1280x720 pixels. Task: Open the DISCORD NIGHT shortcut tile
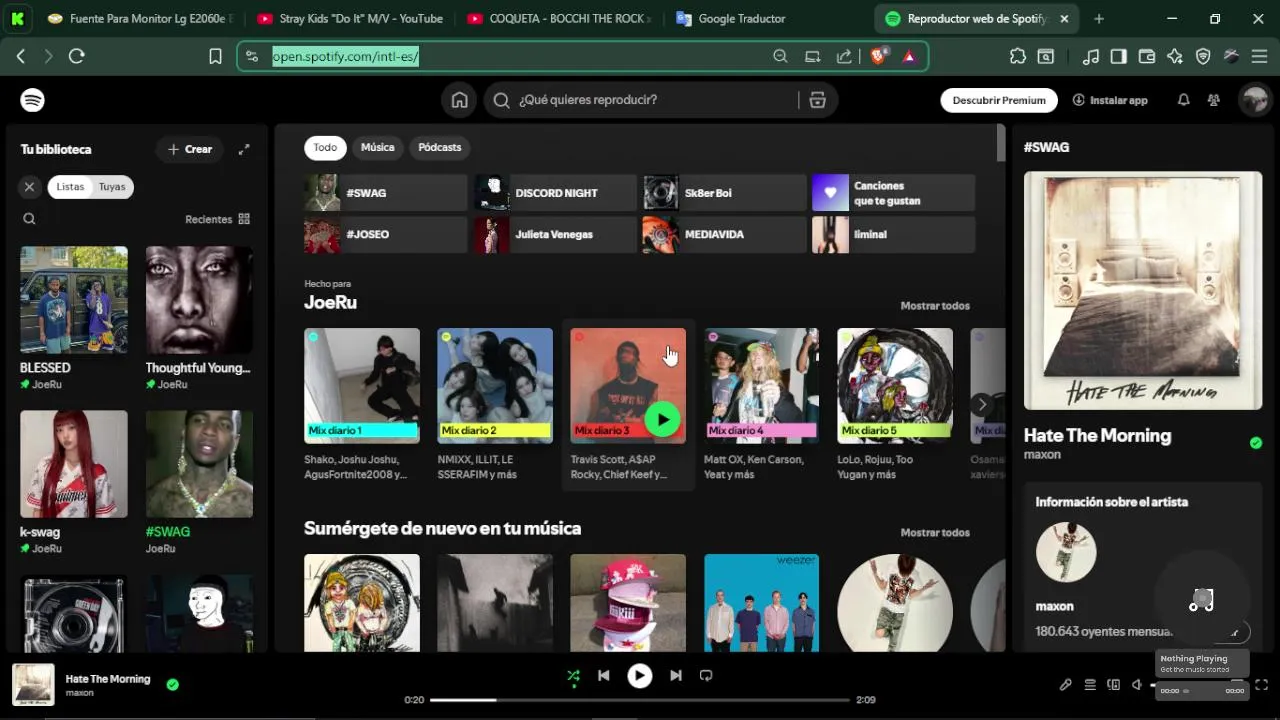click(x=555, y=193)
